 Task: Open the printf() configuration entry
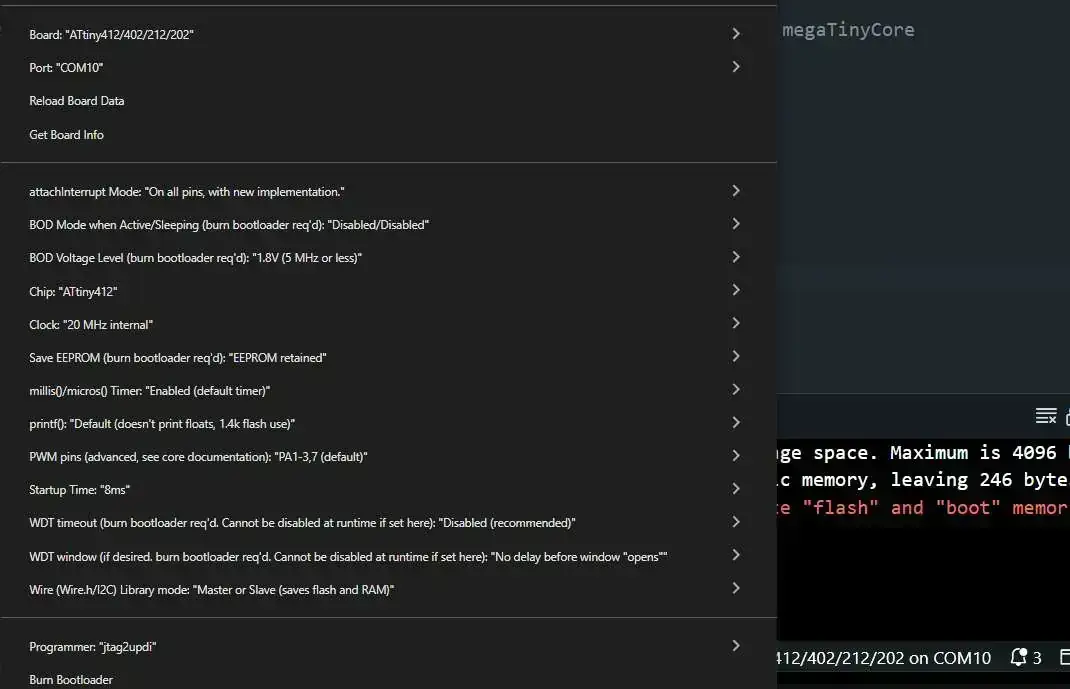coord(162,424)
